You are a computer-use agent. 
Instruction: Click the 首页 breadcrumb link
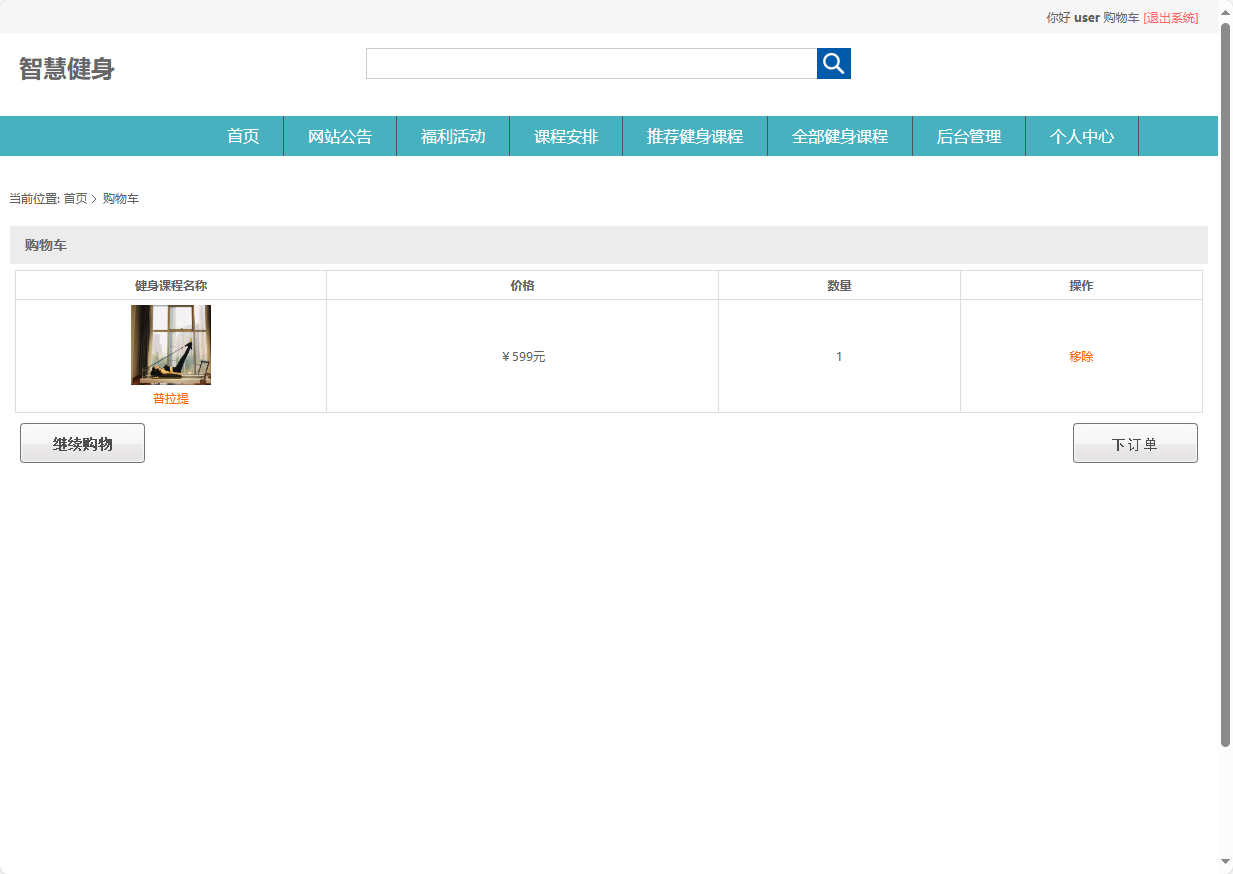click(x=75, y=199)
